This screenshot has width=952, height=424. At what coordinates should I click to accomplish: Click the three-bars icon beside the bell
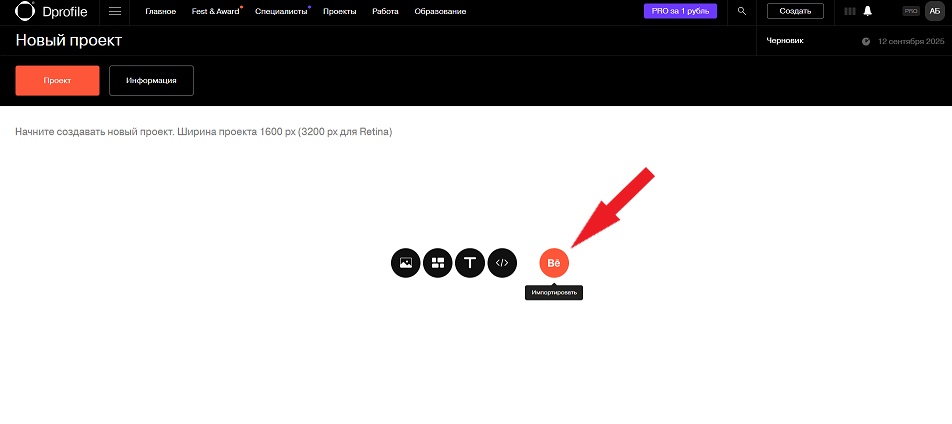coord(850,11)
